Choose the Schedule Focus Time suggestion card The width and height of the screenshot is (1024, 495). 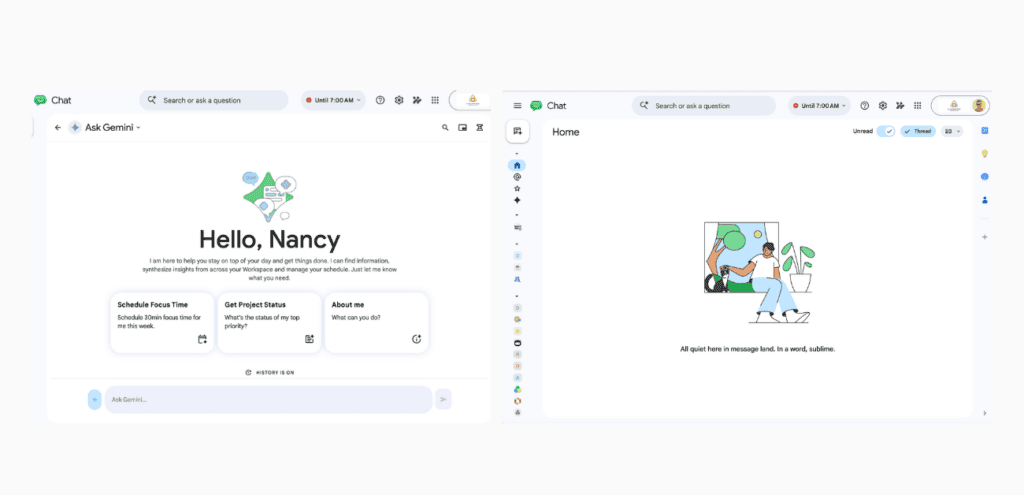coord(162,323)
